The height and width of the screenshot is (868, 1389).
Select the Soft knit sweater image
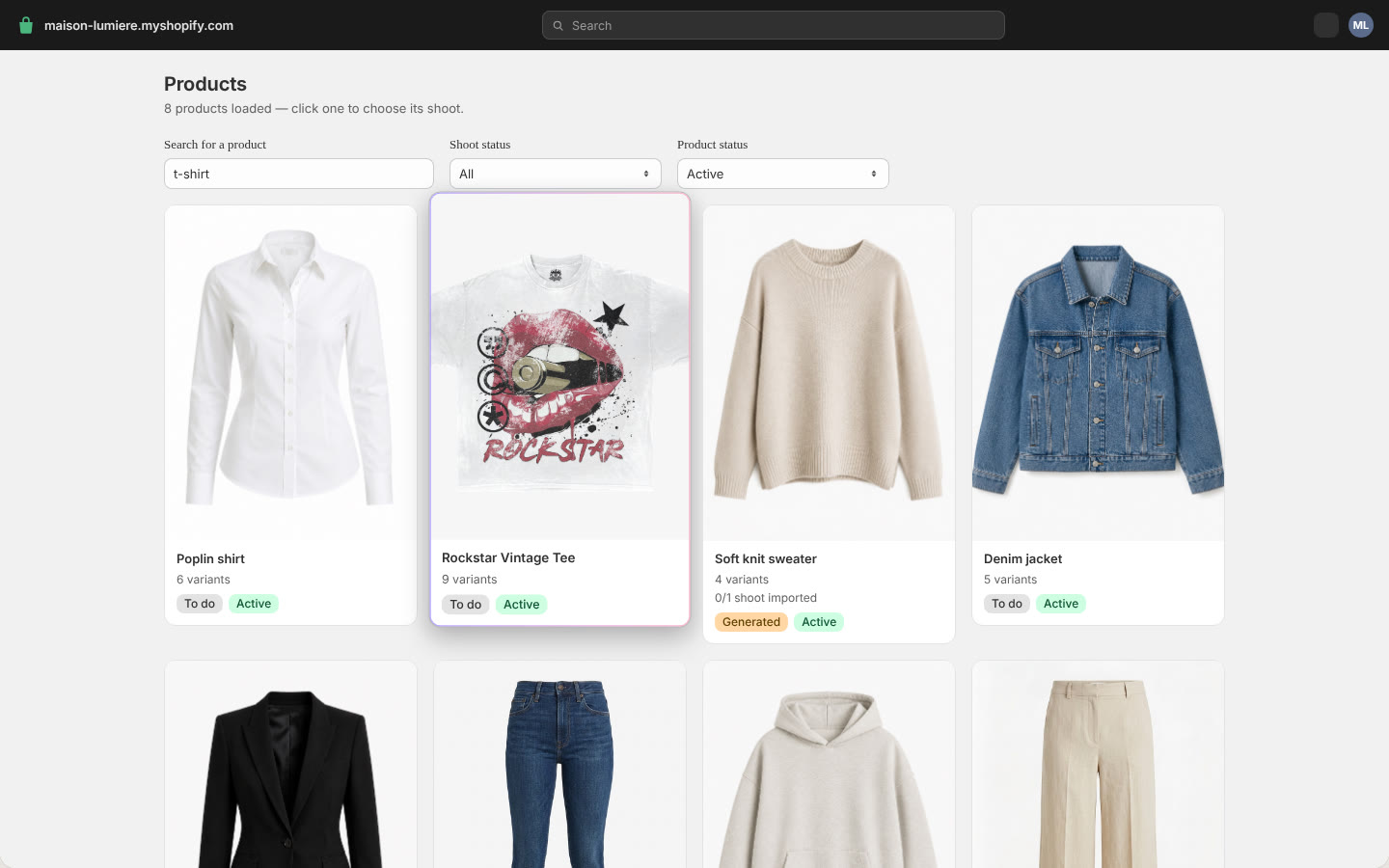[829, 372]
